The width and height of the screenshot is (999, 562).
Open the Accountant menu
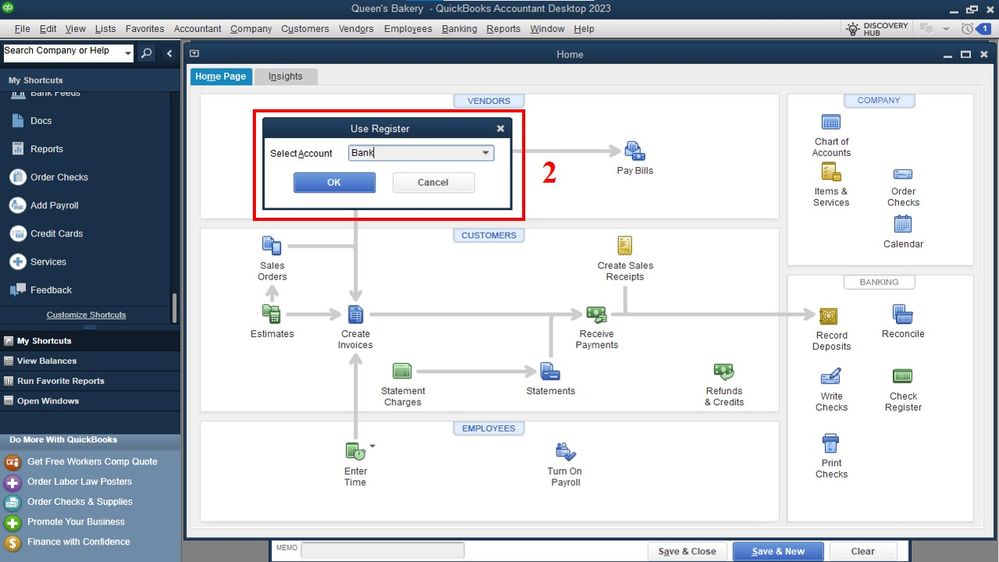click(198, 29)
